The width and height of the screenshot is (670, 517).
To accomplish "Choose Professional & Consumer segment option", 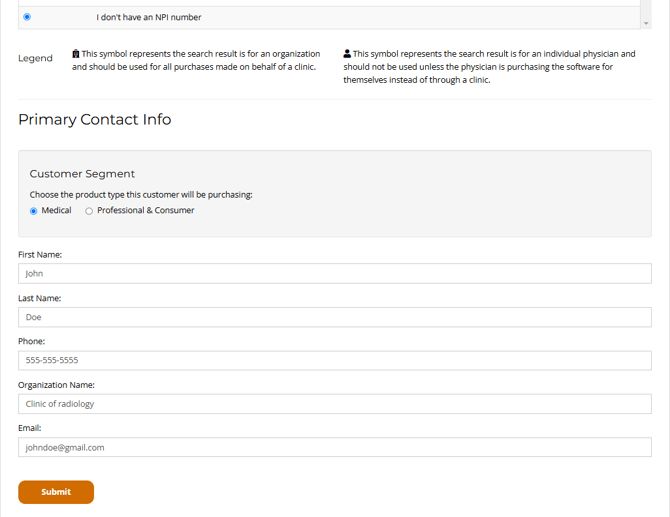I will click(89, 211).
